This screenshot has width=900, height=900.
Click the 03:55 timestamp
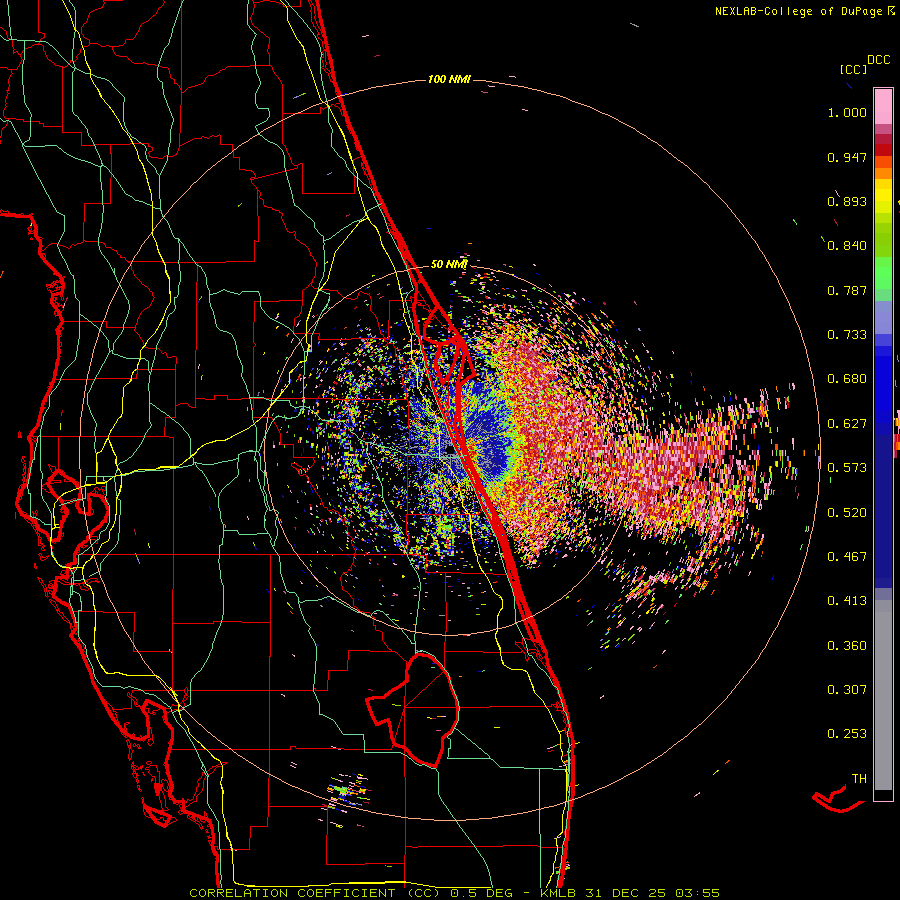(697, 893)
